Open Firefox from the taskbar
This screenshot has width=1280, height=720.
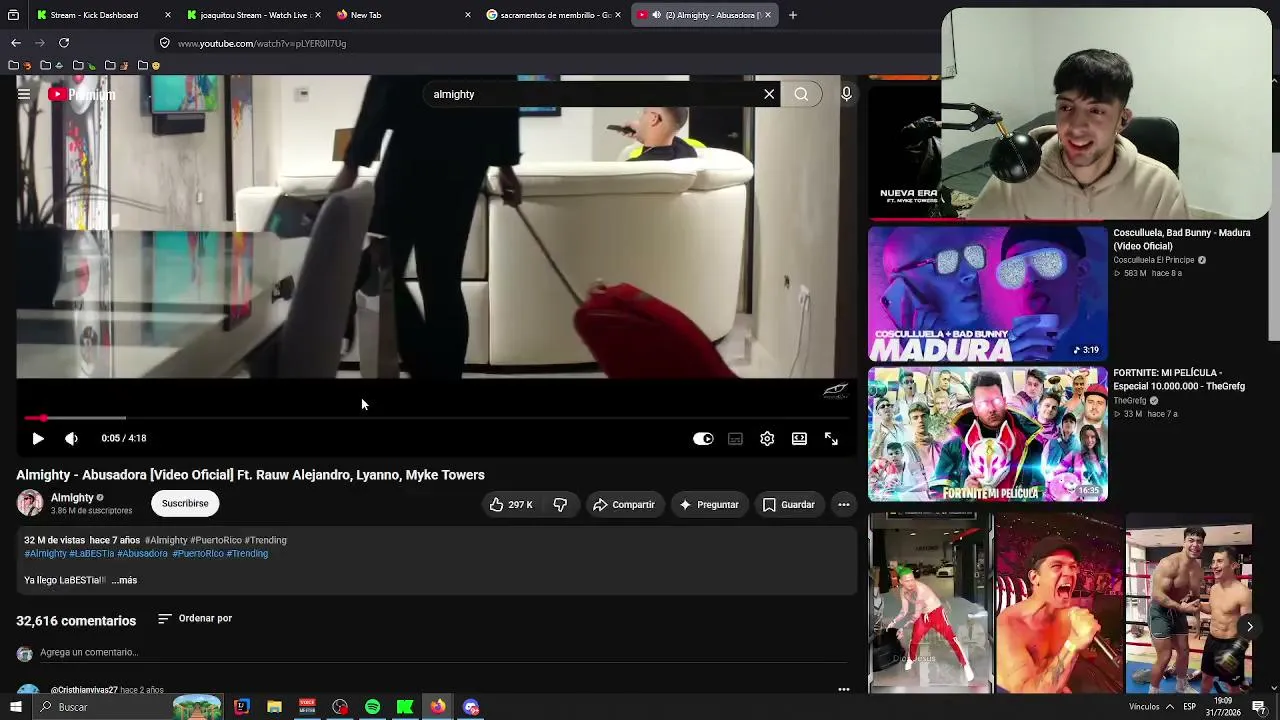point(438,707)
